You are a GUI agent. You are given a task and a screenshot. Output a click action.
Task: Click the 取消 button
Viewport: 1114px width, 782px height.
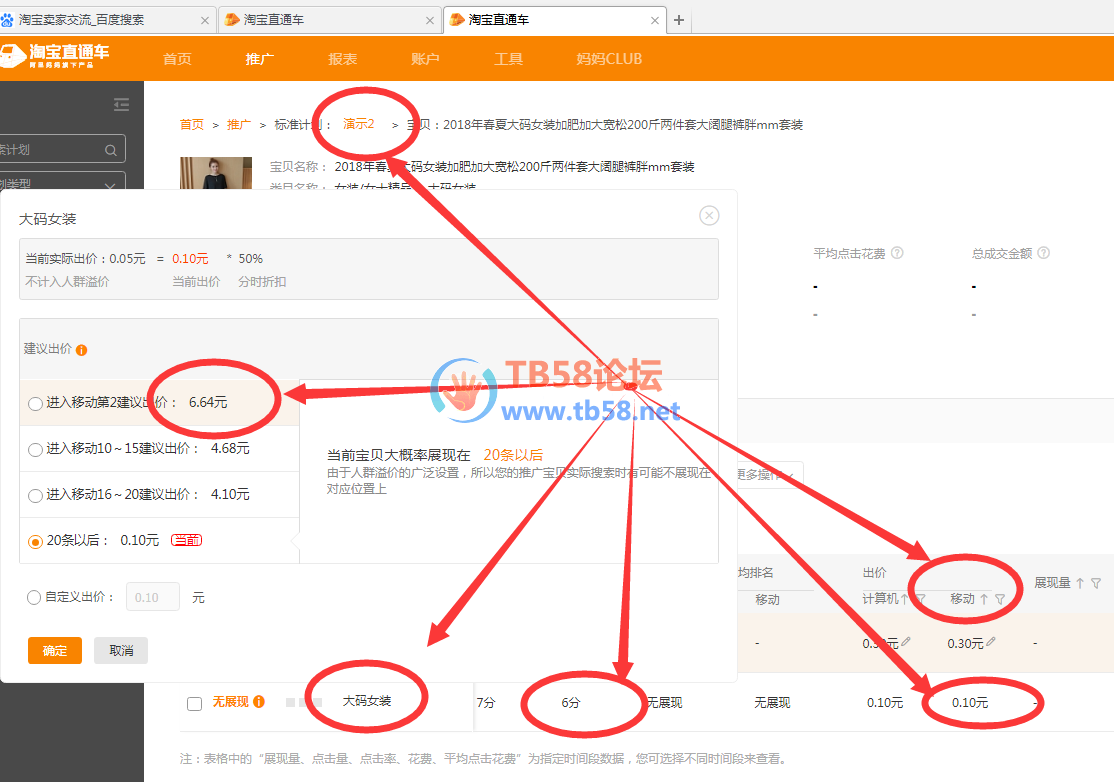click(x=121, y=651)
